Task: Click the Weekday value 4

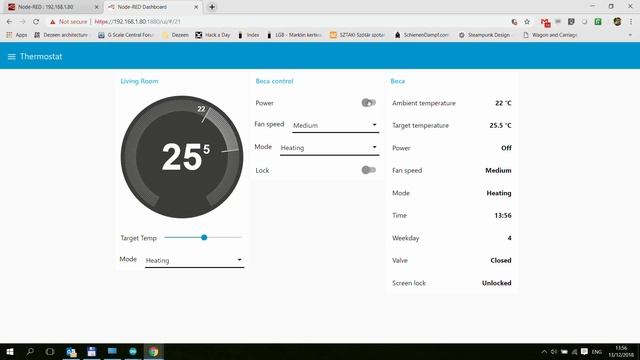Action: pyautogui.click(x=509, y=238)
